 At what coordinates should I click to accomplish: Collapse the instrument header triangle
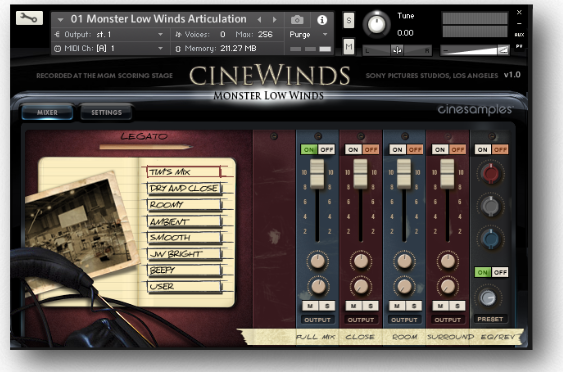(x=60, y=20)
